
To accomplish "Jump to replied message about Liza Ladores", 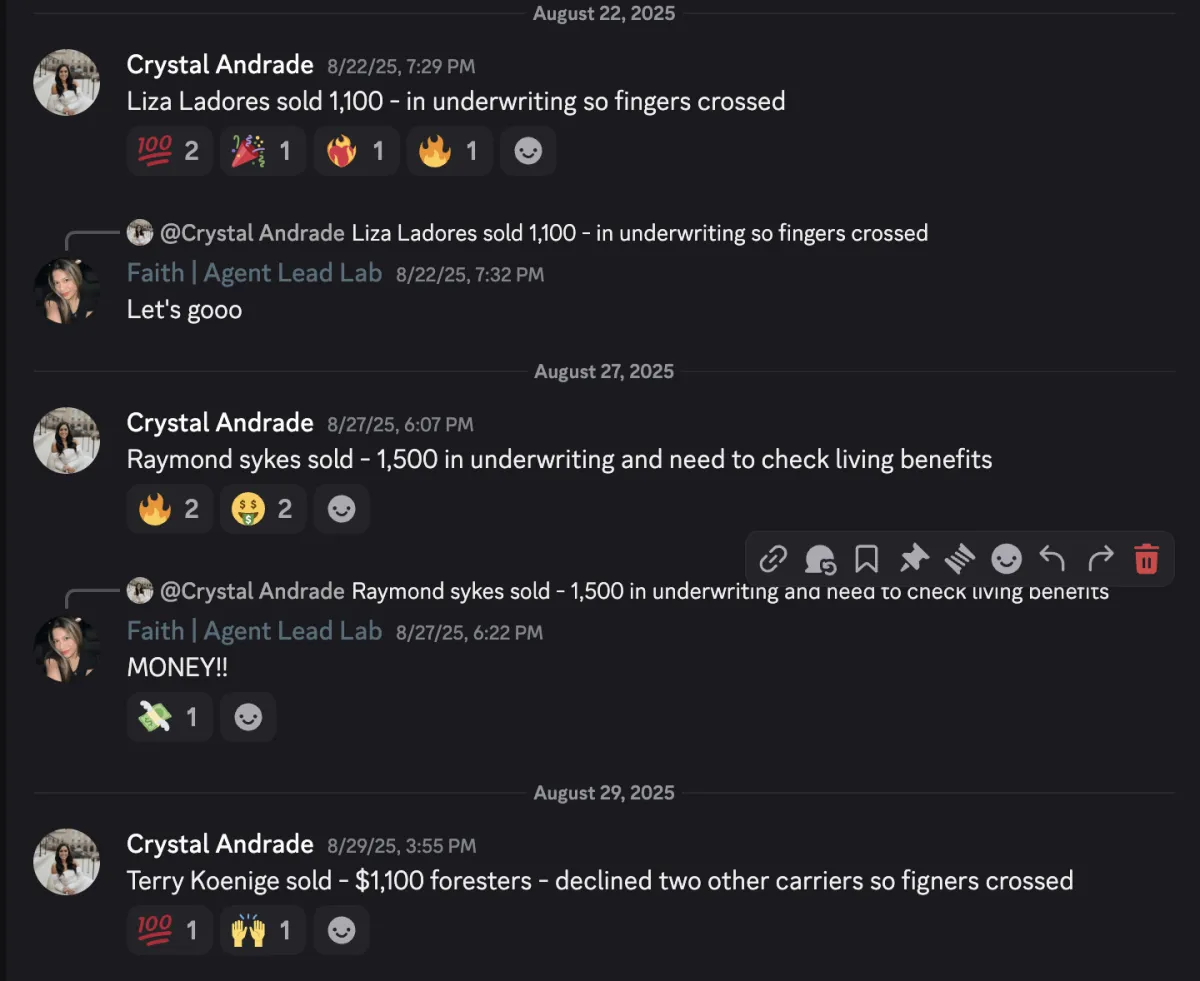I will [x=640, y=233].
